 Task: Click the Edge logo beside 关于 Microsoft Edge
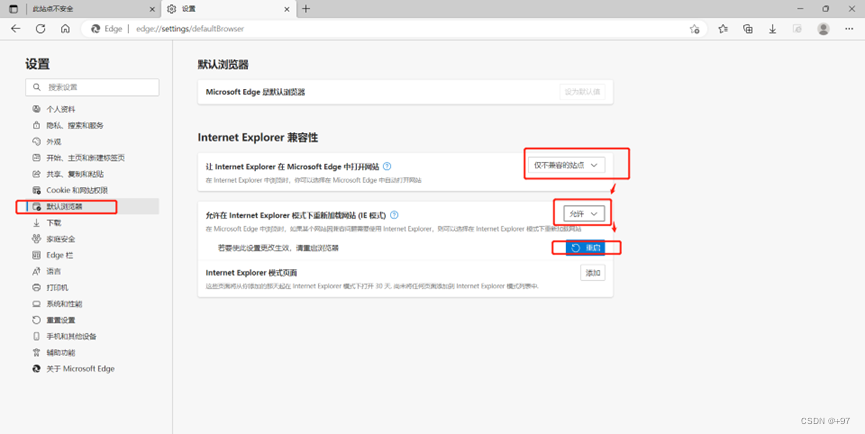[x=36, y=368]
